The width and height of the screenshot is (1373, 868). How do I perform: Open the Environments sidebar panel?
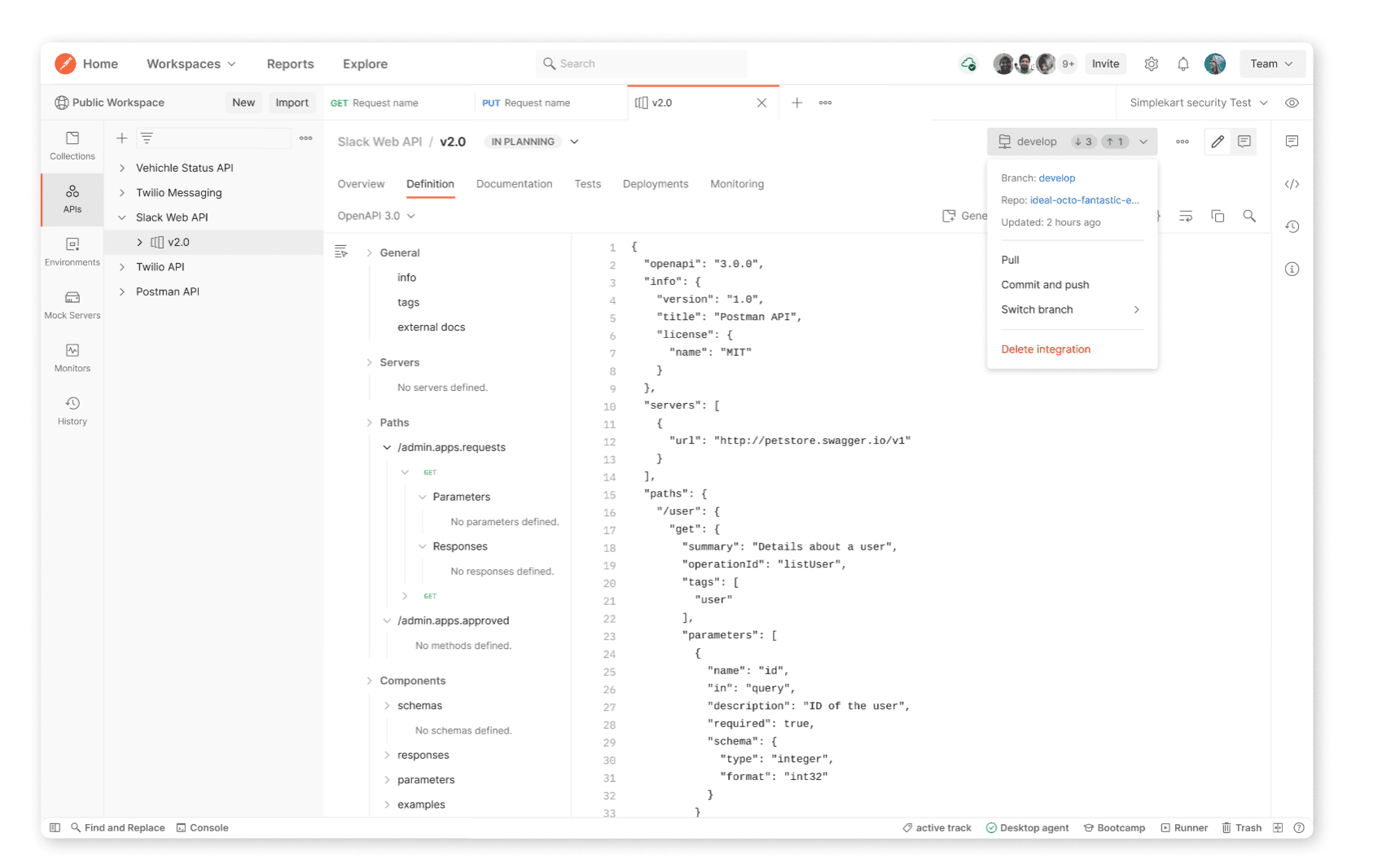coord(72,252)
